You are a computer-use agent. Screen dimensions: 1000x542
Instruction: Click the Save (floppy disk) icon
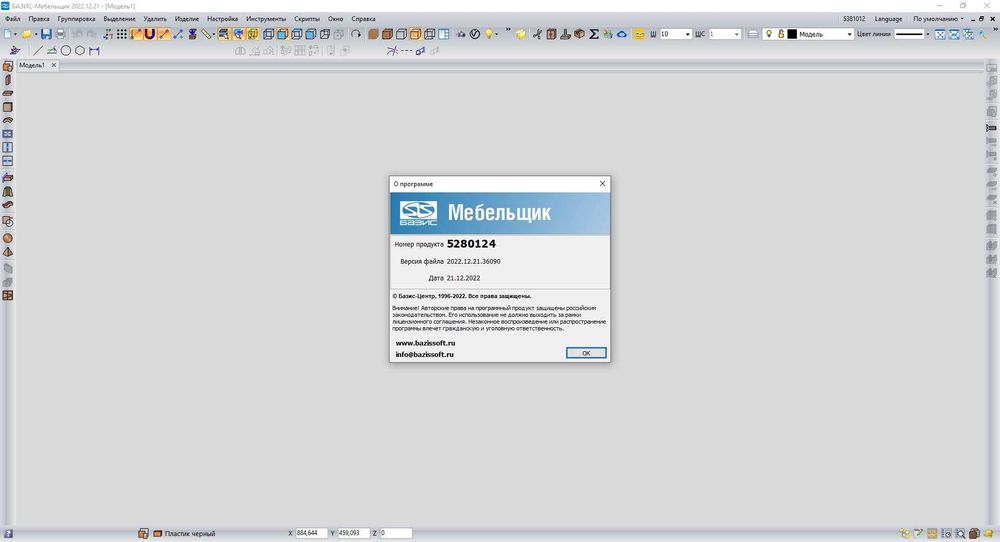pyautogui.click(x=46, y=34)
